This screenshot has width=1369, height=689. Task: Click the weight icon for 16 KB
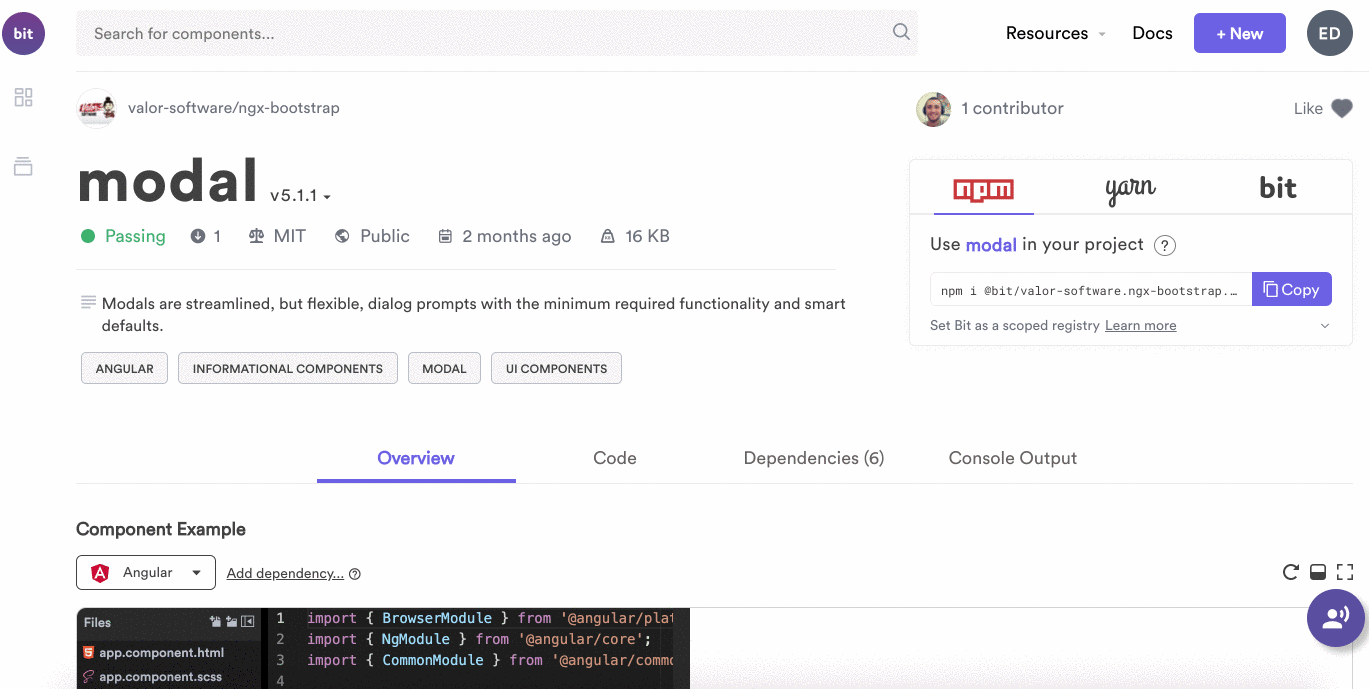tap(607, 236)
